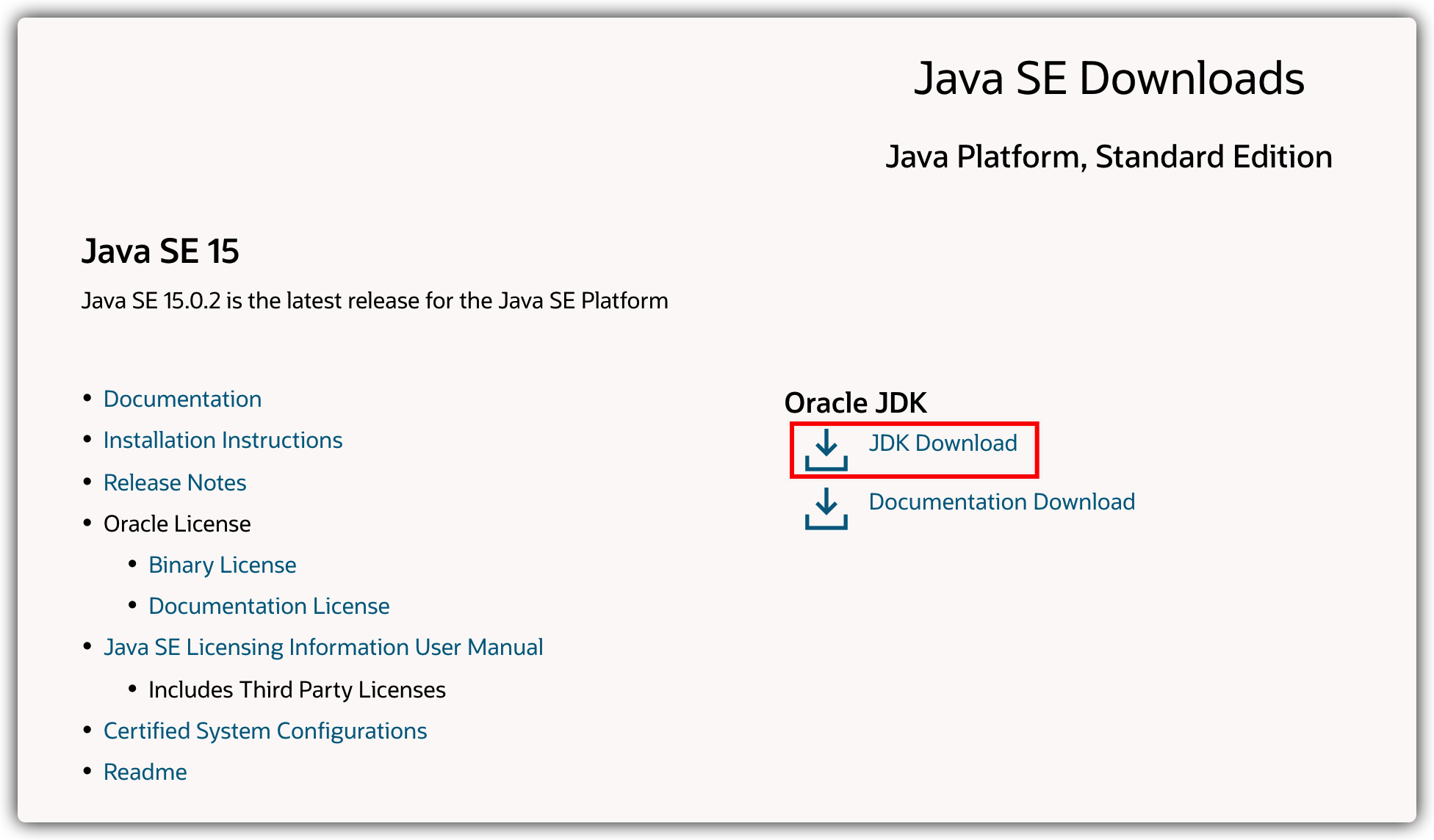Open the Documentation Download link
Image resolution: width=1434 pixels, height=840 pixels.
click(1001, 502)
